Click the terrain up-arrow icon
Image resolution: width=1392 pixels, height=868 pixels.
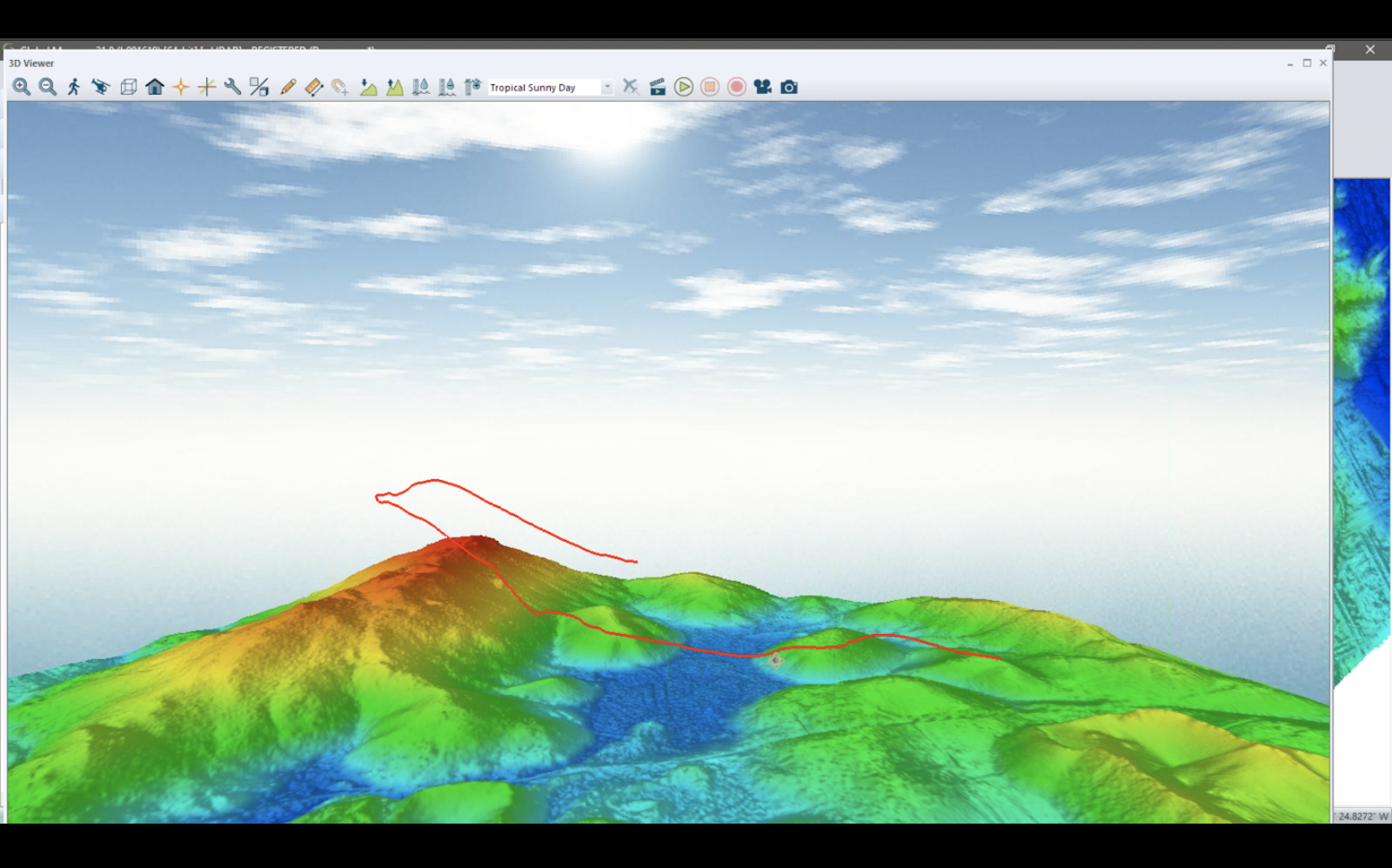pos(395,87)
